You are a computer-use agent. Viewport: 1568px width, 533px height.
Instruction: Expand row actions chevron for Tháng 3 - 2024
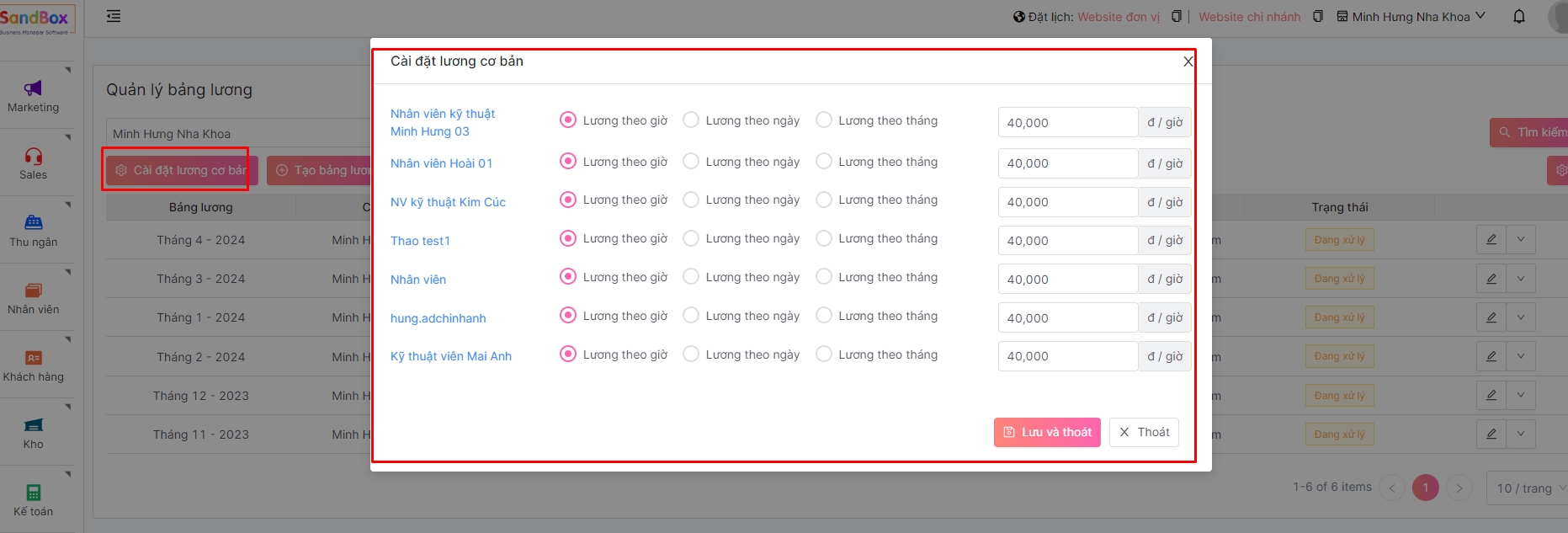[x=1520, y=279]
